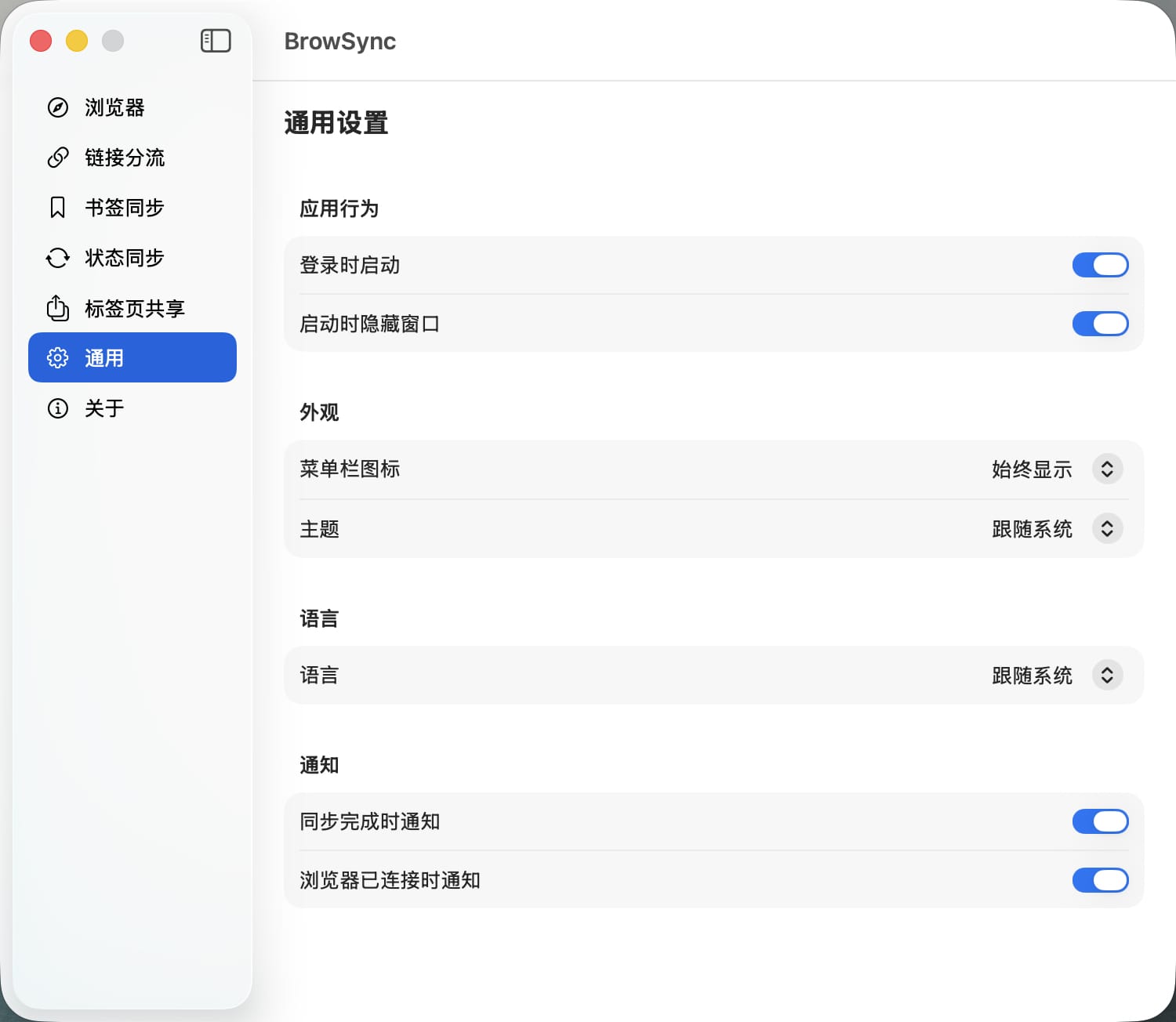
Task: Click the 始终显示 value text
Action: 1032,469
